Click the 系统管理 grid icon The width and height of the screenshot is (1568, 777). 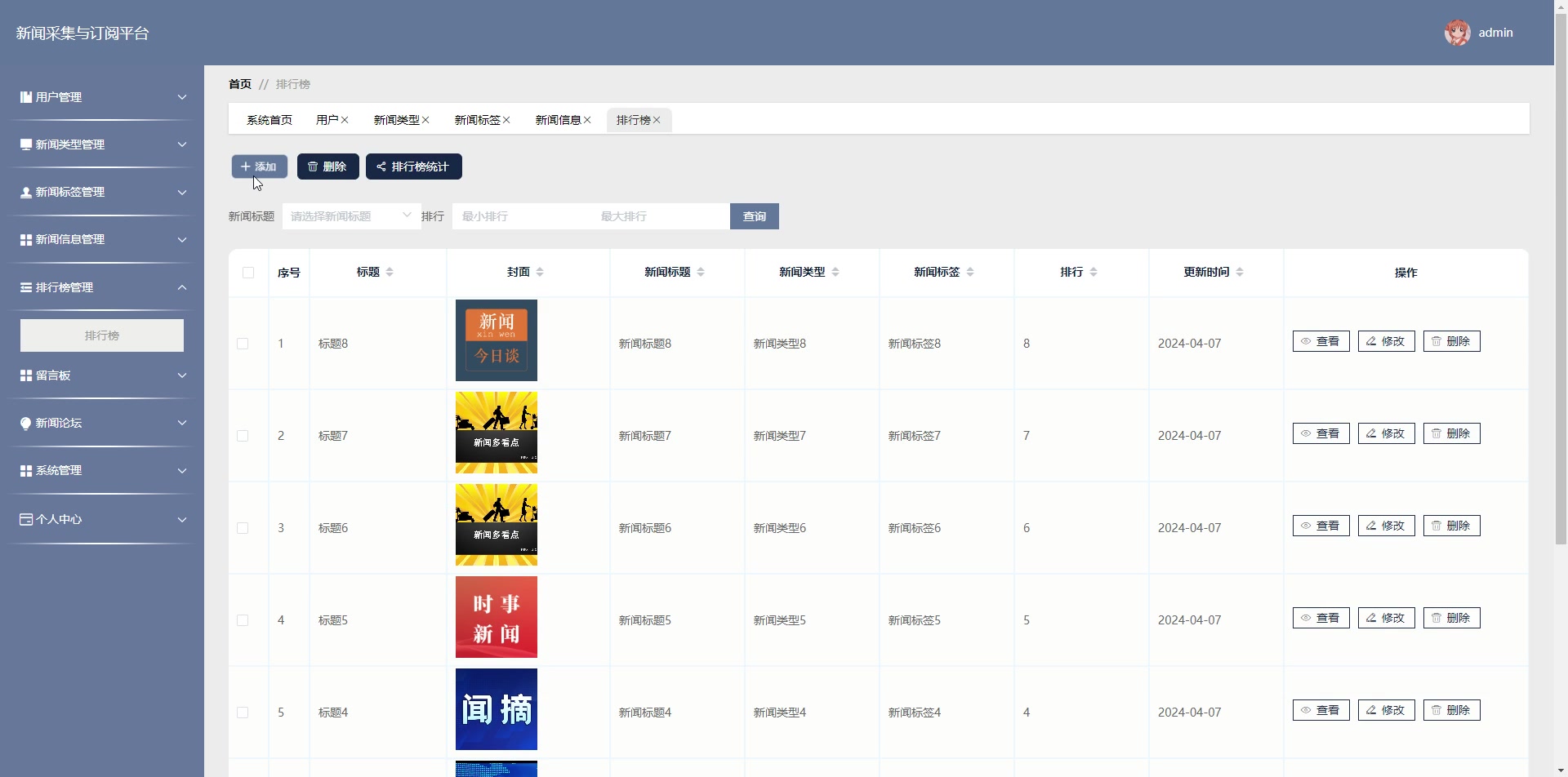click(x=26, y=471)
